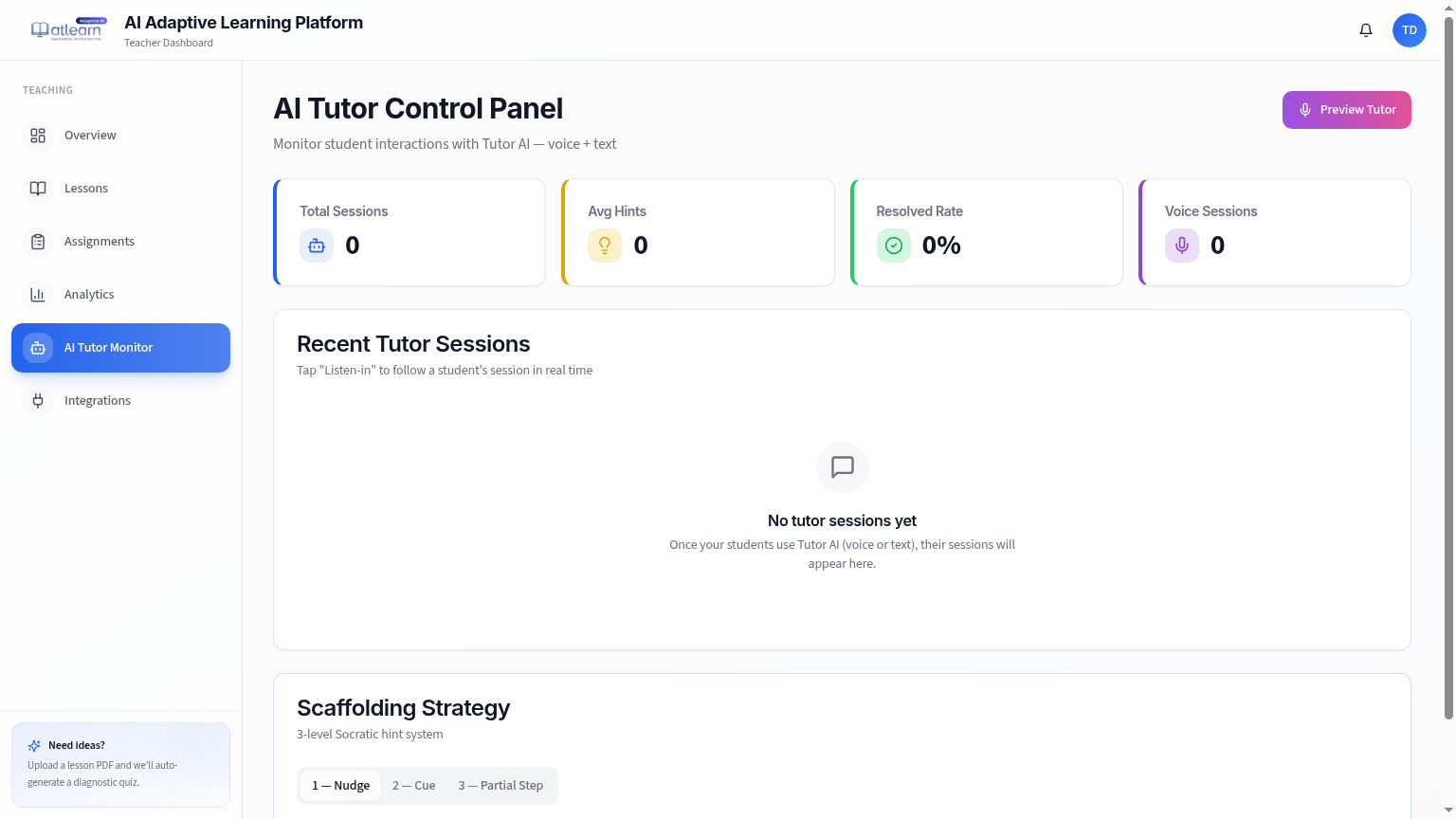Click the Lessons book icon

[x=38, y=189]
